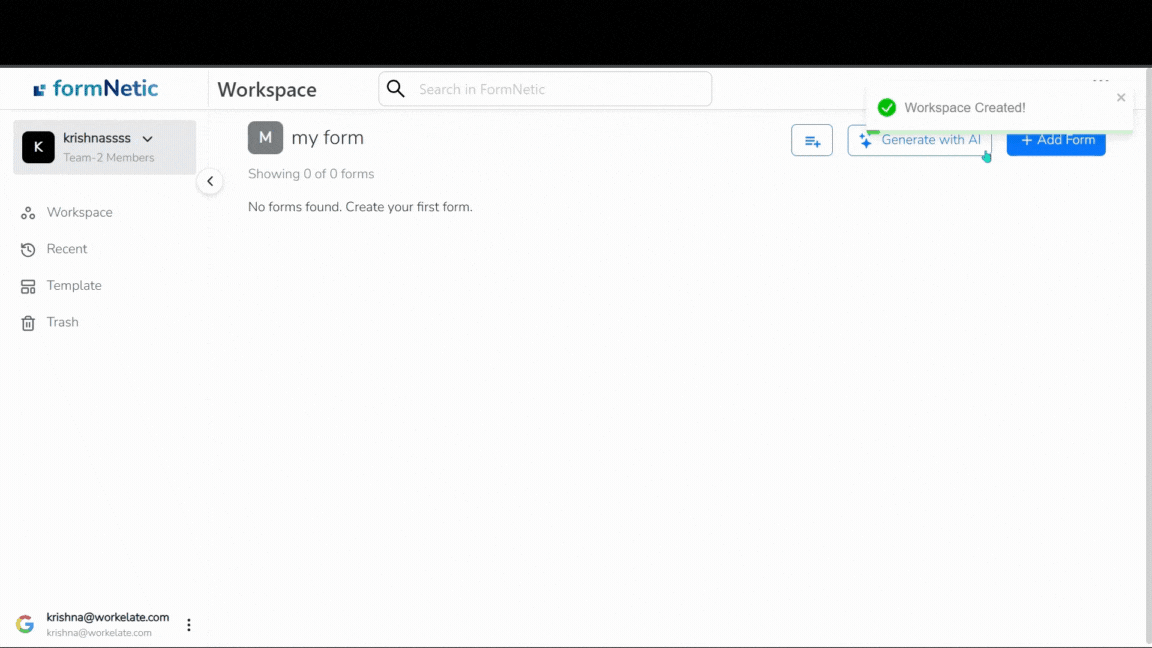Image resolution: width=1152 pixels, height=648 pixels.
Task: Open the top-right three-dot menu
Action: click(1100, 79)
